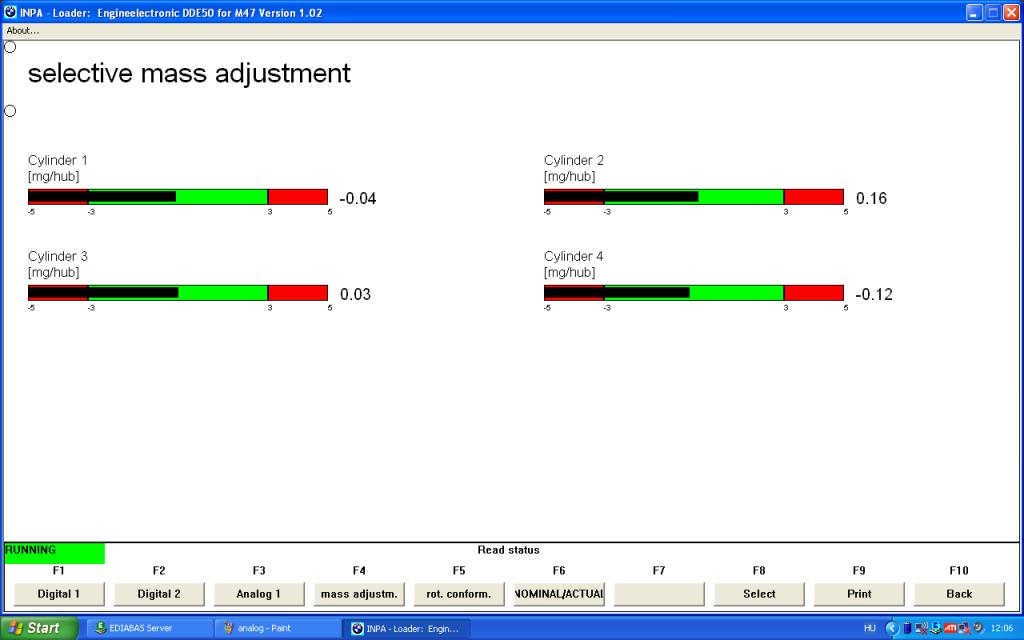The image size is (1024, 640).
Task: Click the 12:06 system clock
Action: pos(1002,628)
